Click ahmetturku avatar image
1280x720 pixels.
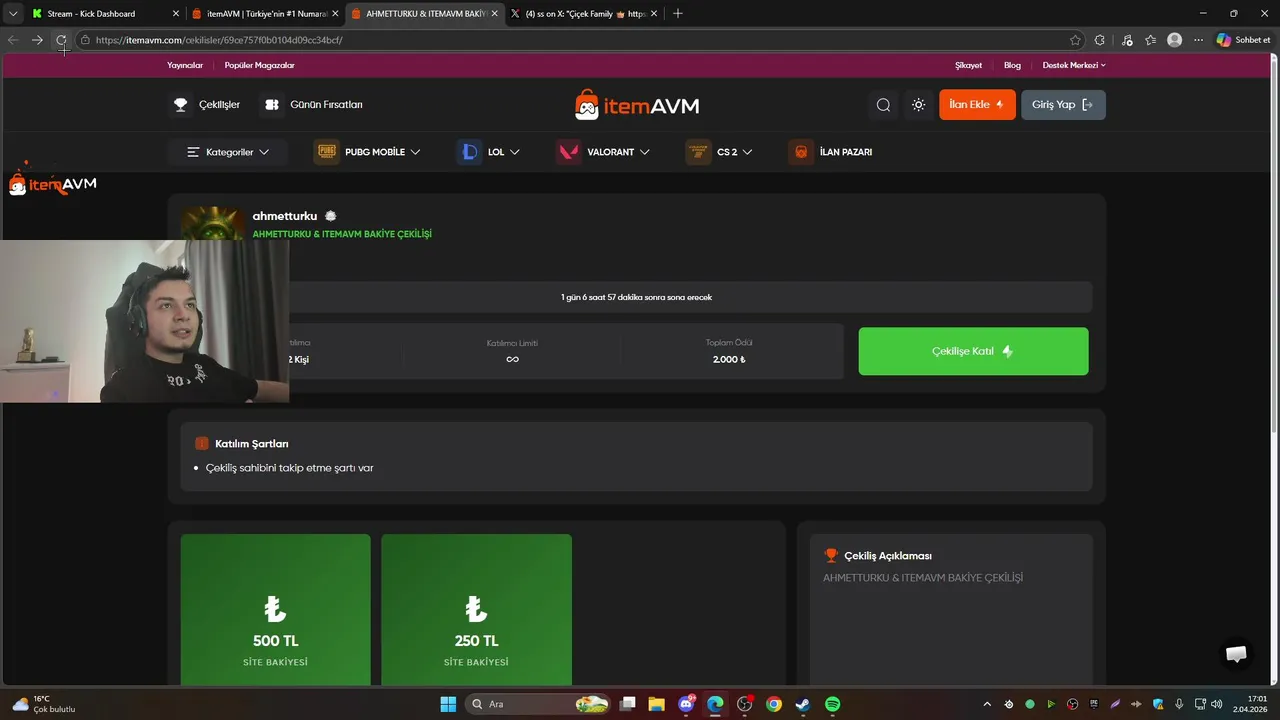coord(213,224)
